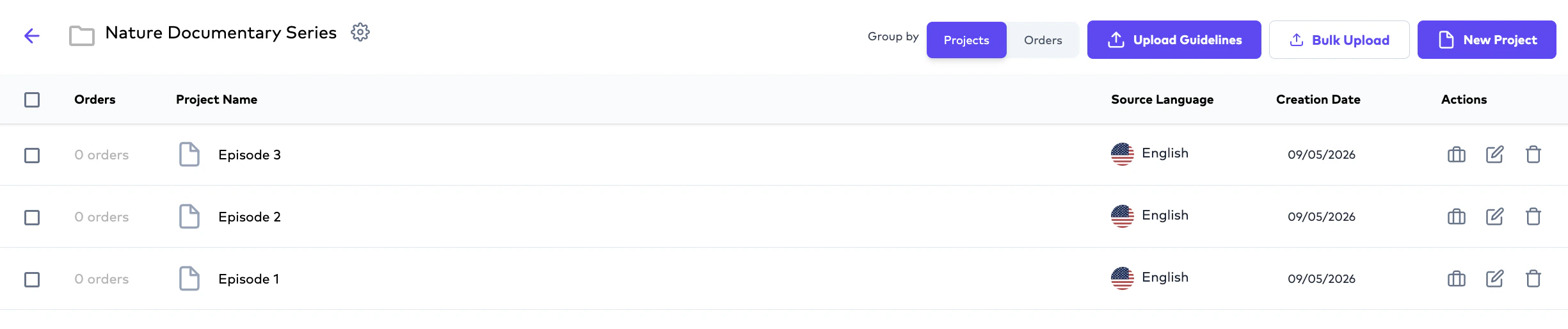Click English language text for Episode 3
This screenshot has height=329, width=1568.
pos(1165,153)
